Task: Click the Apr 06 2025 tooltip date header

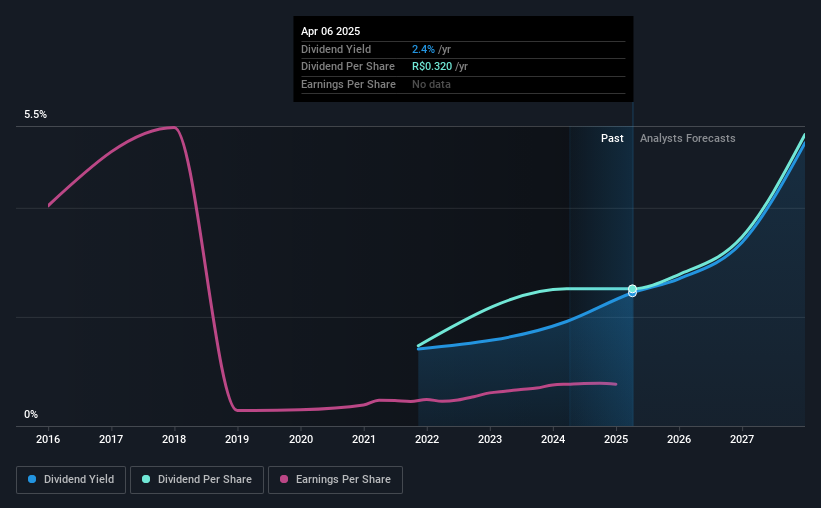Action: pyautogui.click(x=330, y=31)
